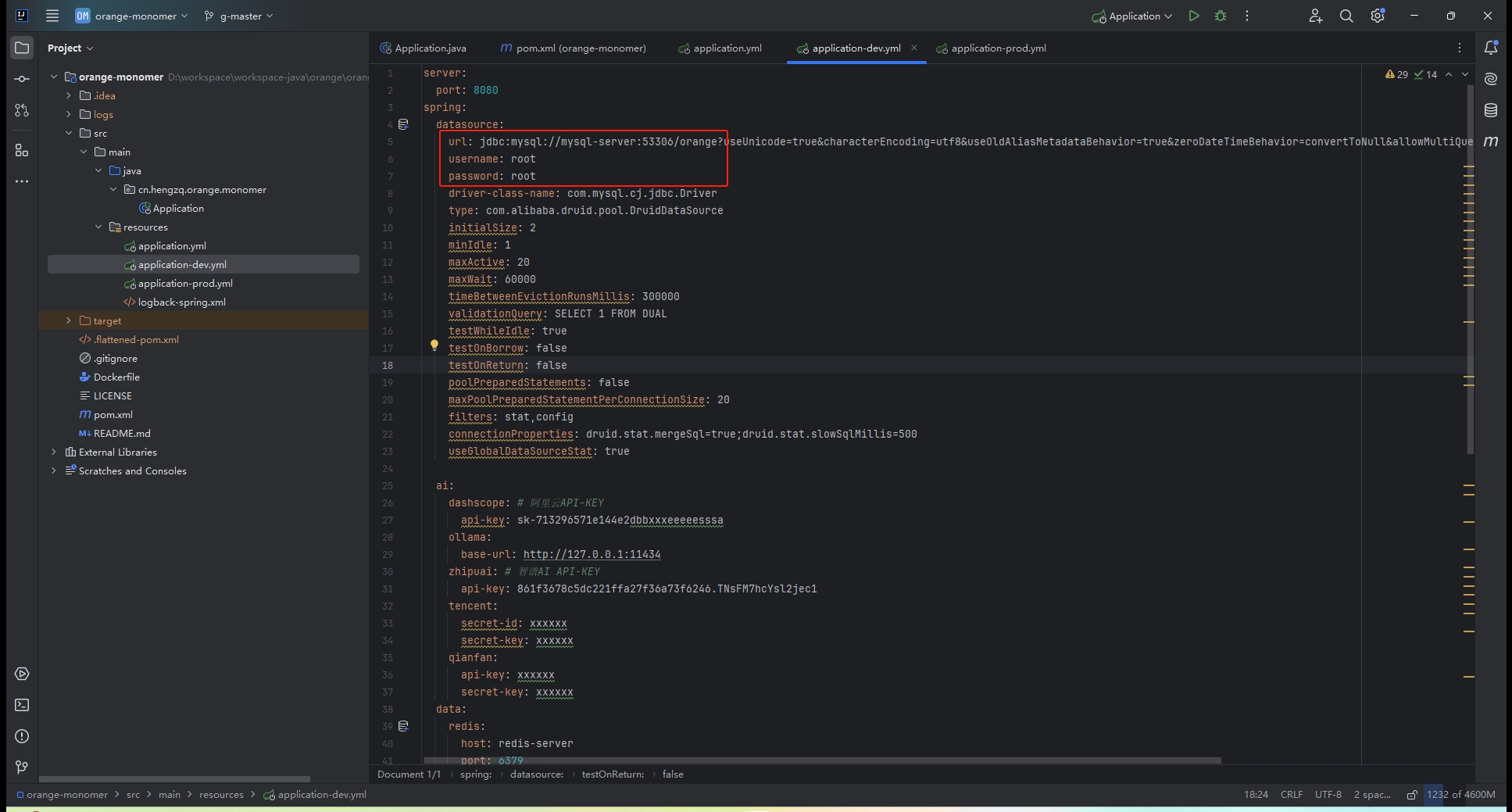
Task: Open the Notifications bell panel
Action: tap(1491, 48)
